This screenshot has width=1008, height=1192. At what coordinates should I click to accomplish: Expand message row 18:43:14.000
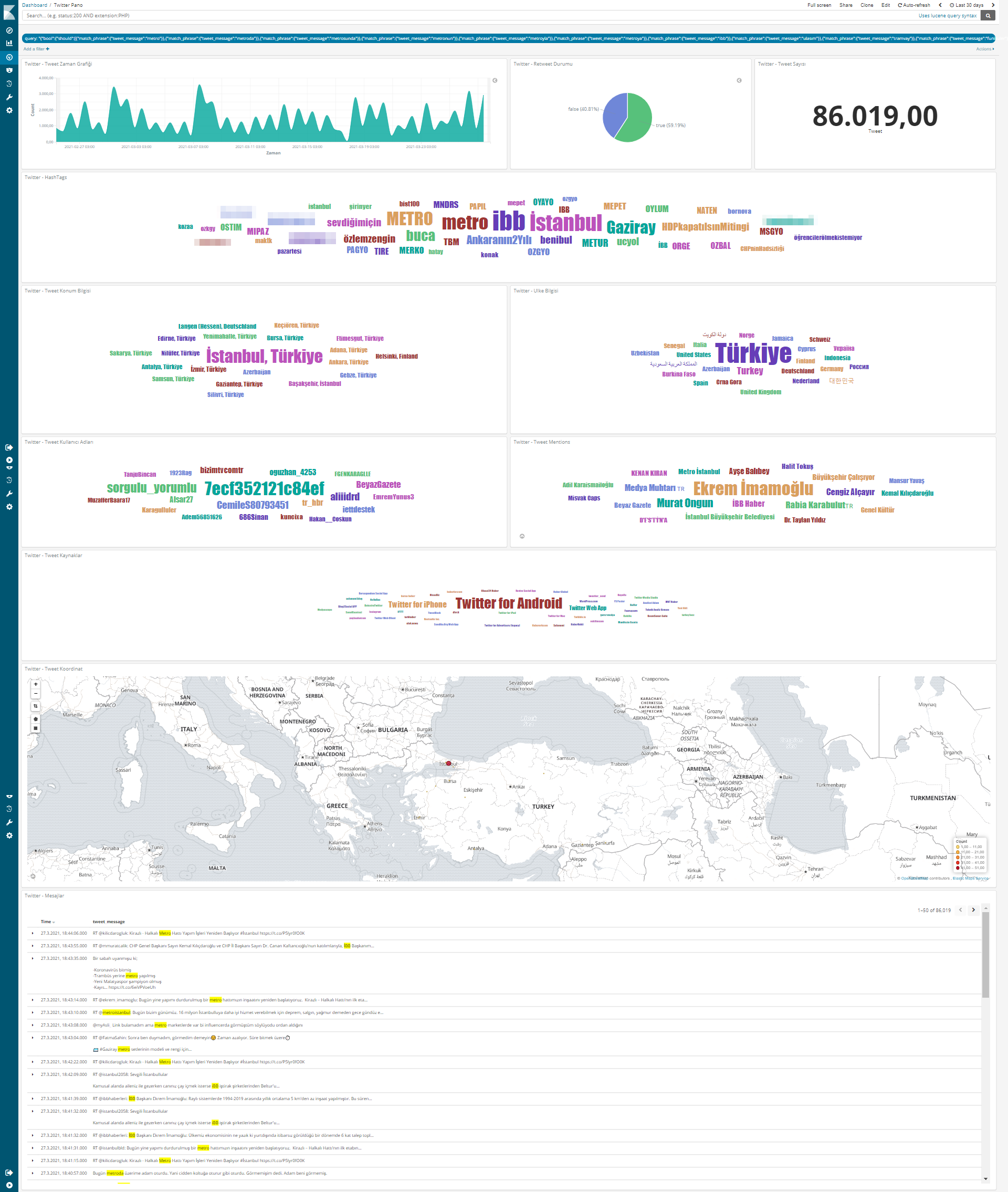33,1000
